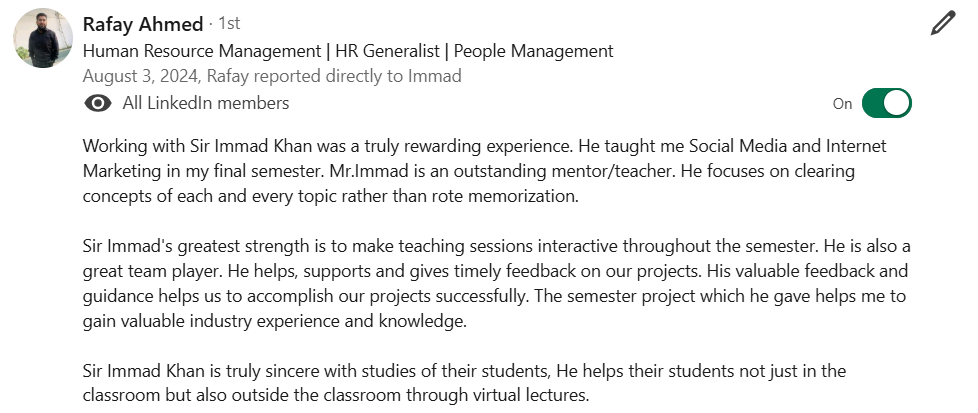
Task: Open Rafay Ahmed's profile photo
Action: coord(43,38)
